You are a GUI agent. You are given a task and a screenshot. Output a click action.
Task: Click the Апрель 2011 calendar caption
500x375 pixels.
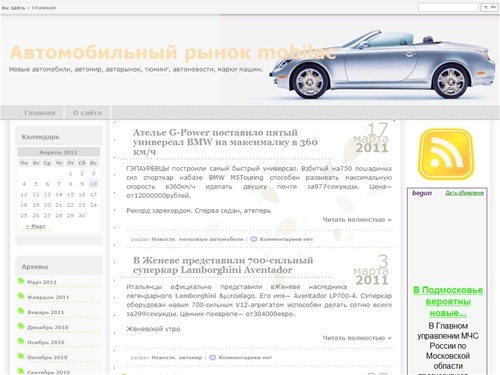[58, 152]
